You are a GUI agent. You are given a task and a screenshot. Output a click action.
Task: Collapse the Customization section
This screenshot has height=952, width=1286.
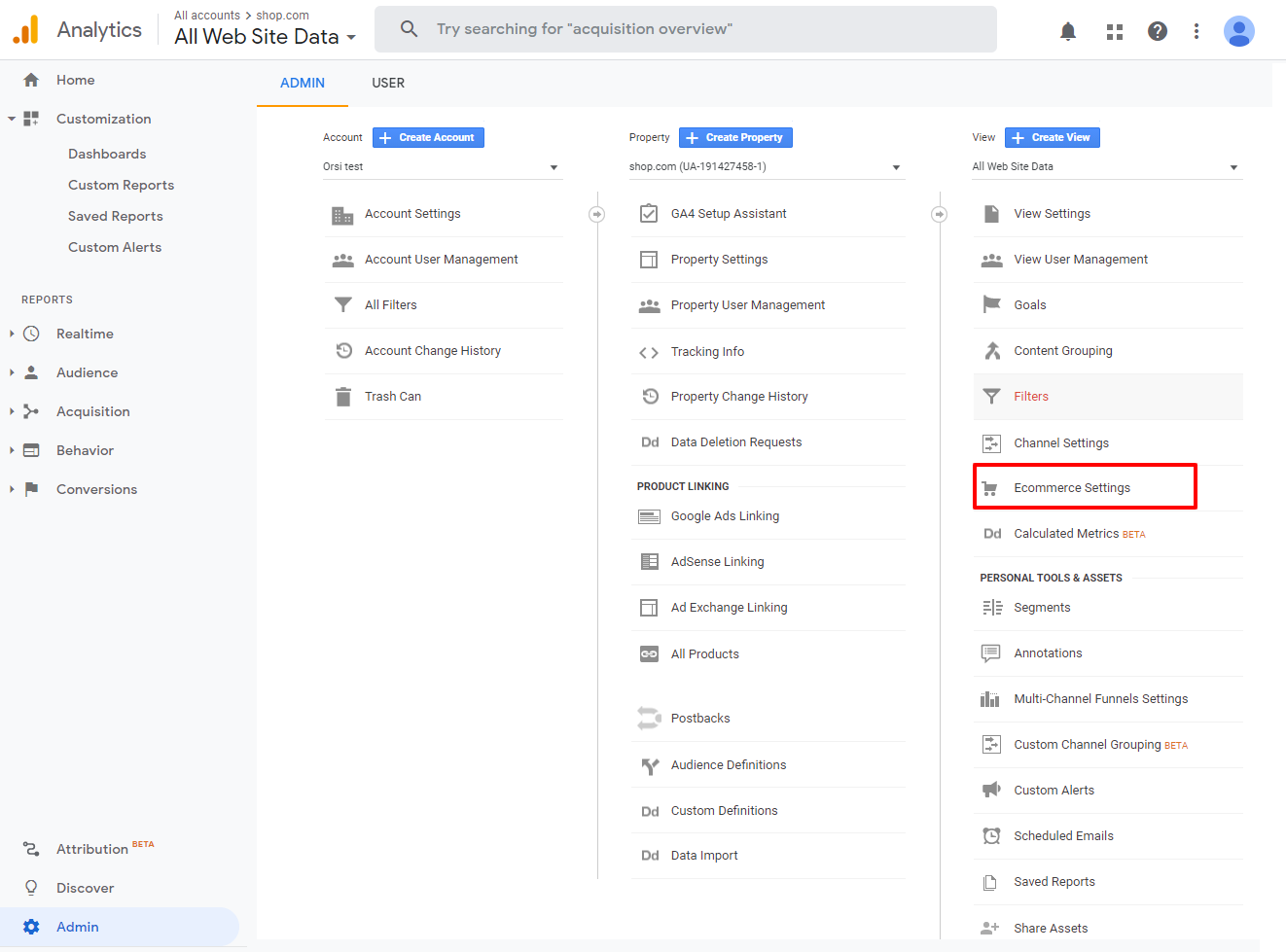(x=12, y=119)
